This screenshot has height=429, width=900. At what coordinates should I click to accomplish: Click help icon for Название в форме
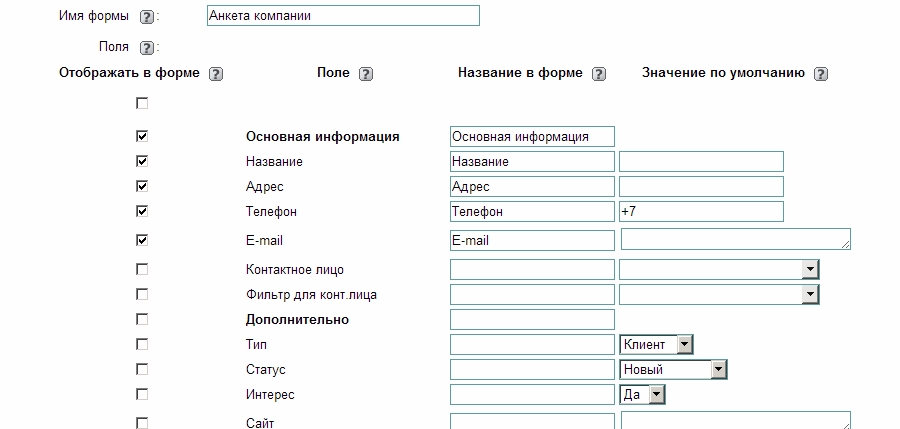coord(599,74)
